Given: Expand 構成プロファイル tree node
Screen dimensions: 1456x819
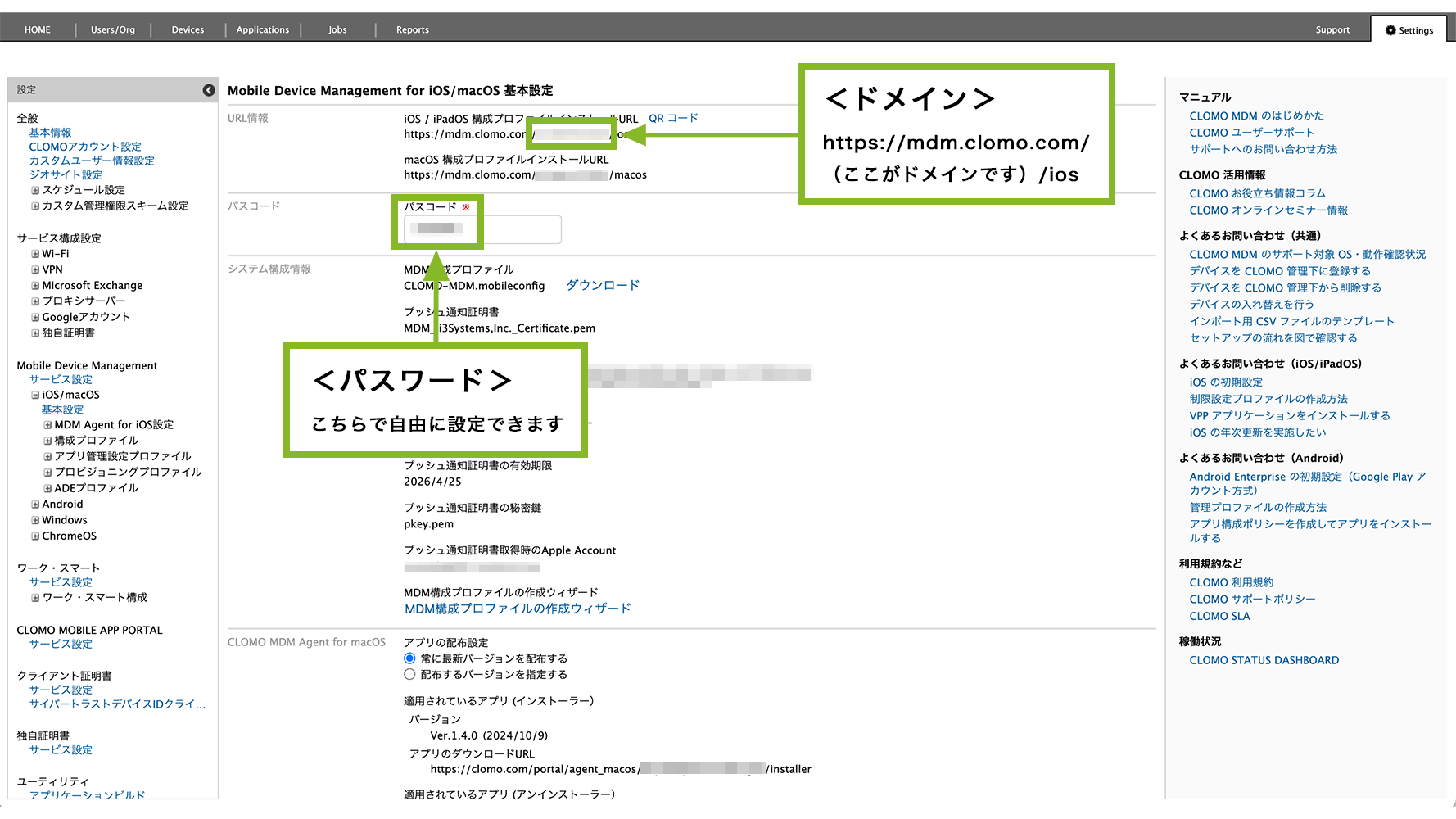Looking at the screenshot, I should (47, 441).
